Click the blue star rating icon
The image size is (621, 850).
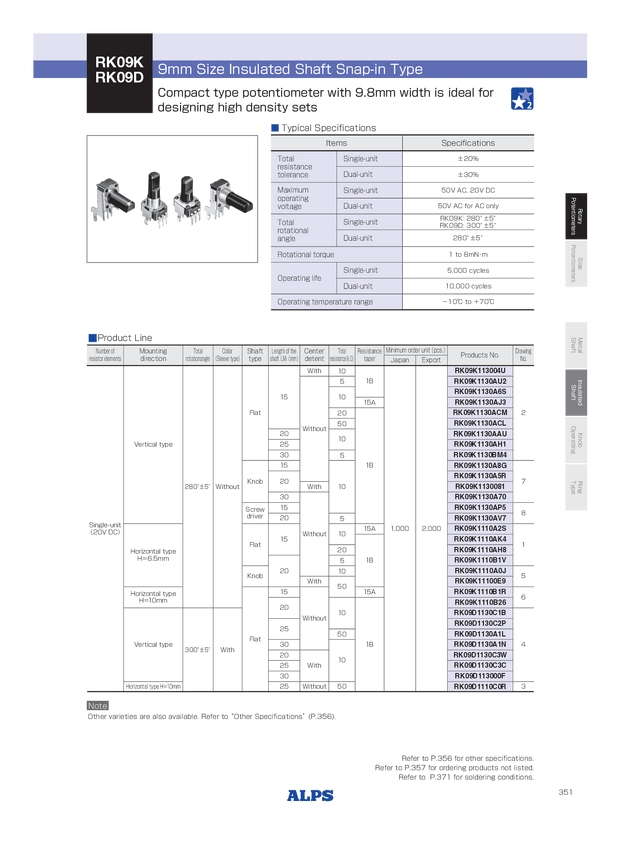522,99
